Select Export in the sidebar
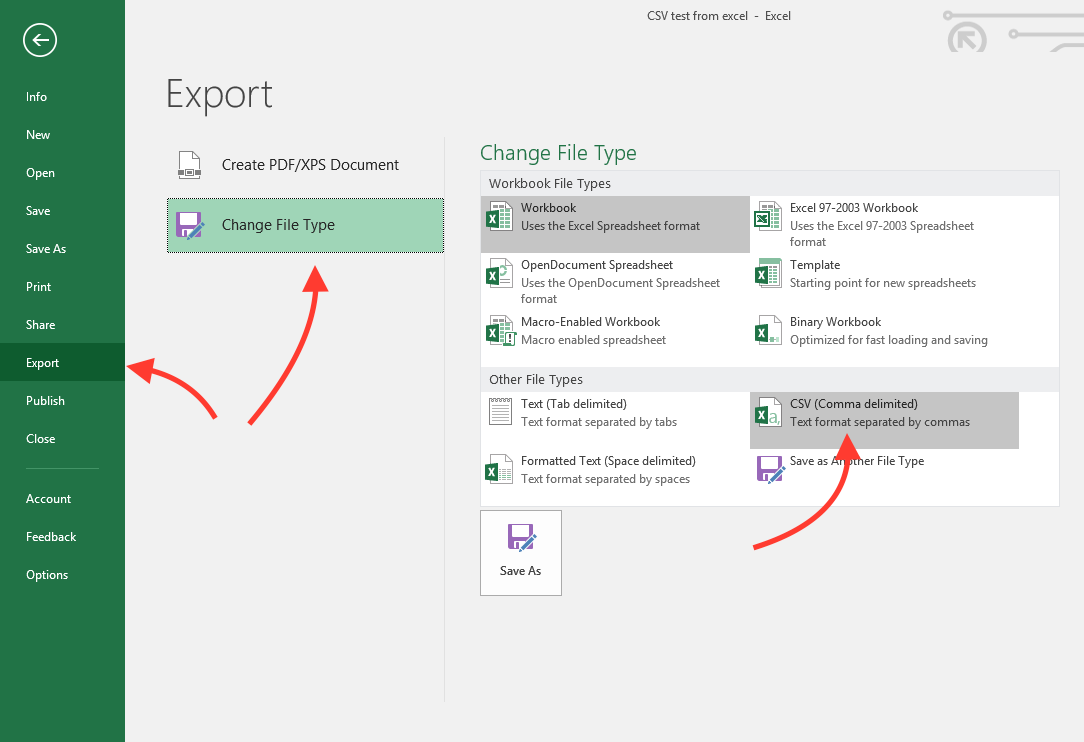Viewport: 1084px width, 742px height. (x=43, y=363)
